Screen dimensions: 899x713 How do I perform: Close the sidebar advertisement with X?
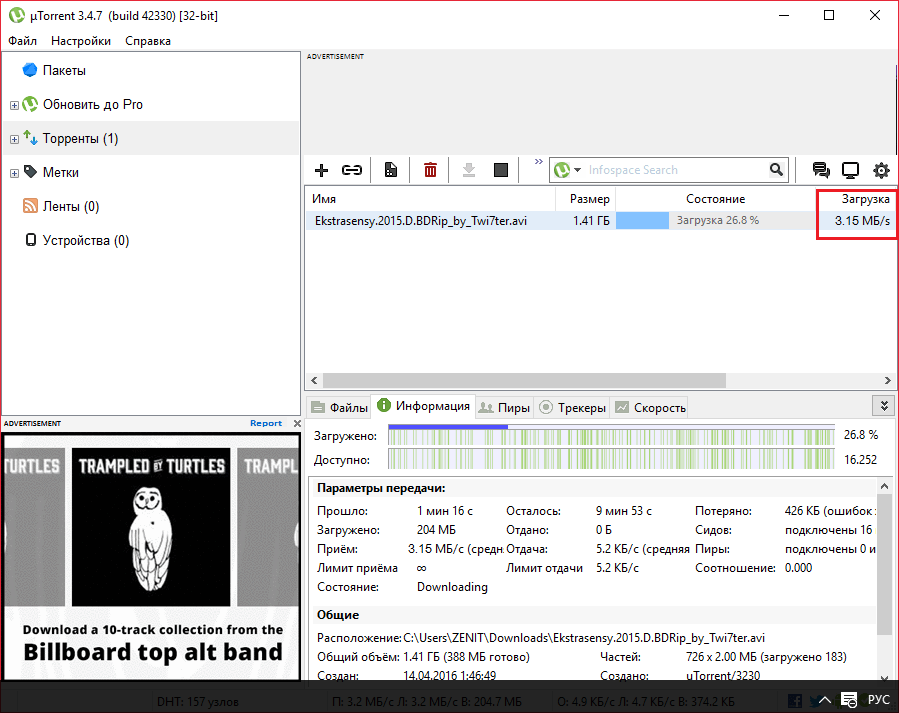click(297, 424)
